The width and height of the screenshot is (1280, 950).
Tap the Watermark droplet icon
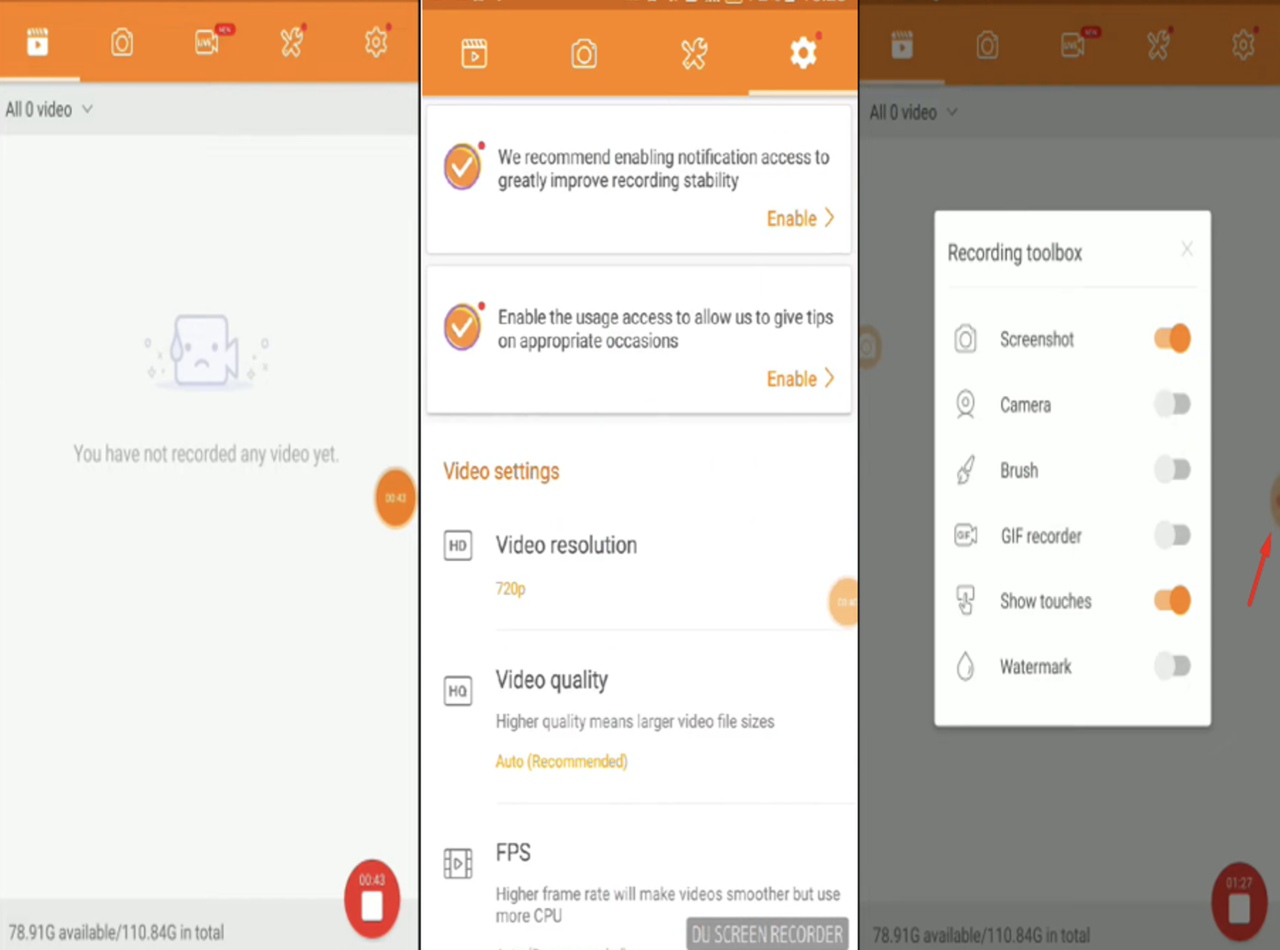coord(964,666)
